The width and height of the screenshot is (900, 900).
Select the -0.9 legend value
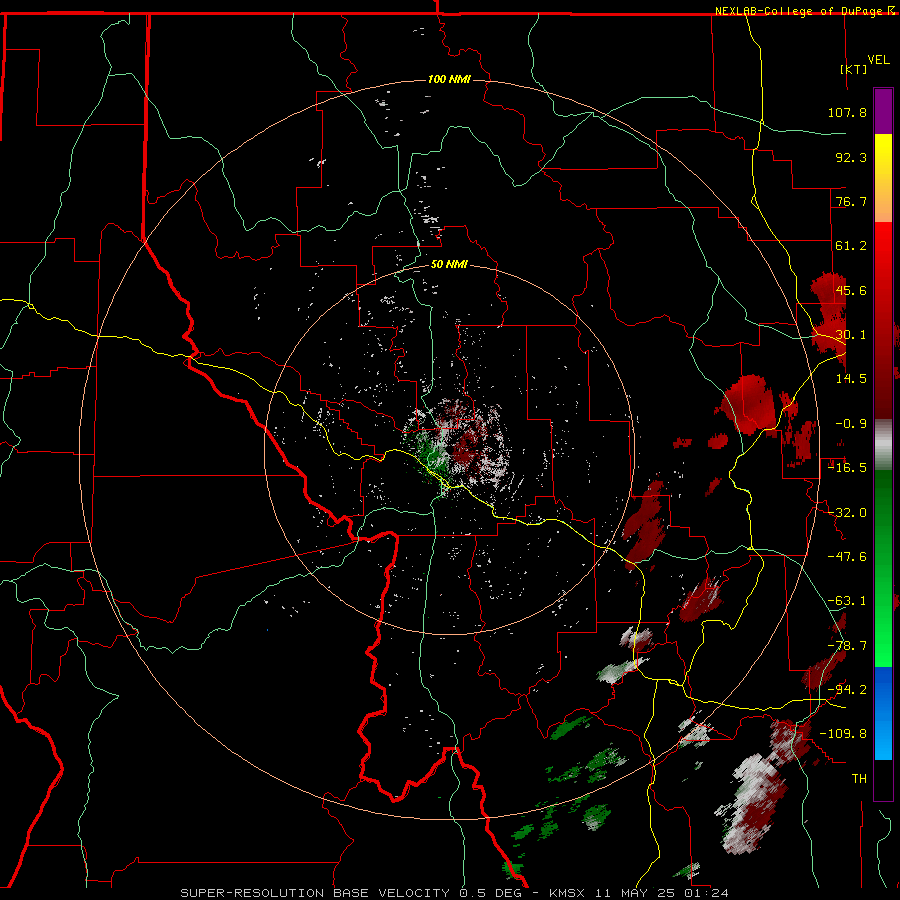[x=851, y=424]
